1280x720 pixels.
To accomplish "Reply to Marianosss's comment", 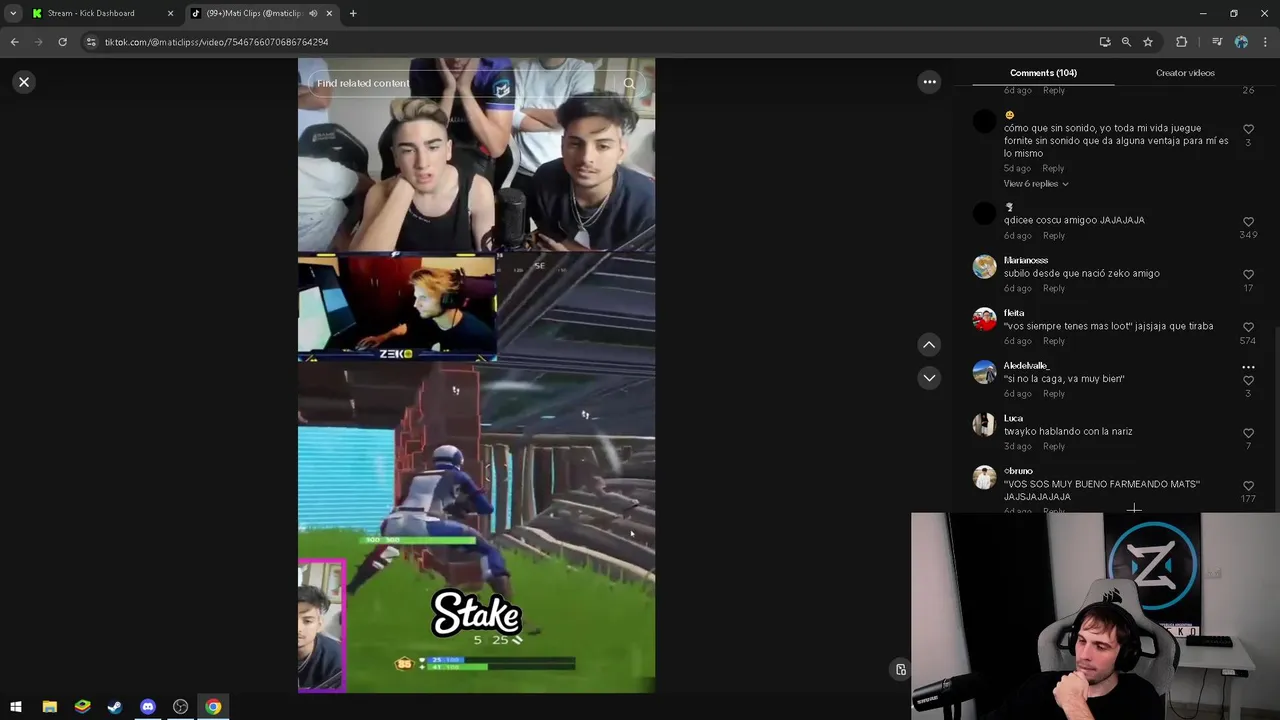I will (x=1053, y=289).
